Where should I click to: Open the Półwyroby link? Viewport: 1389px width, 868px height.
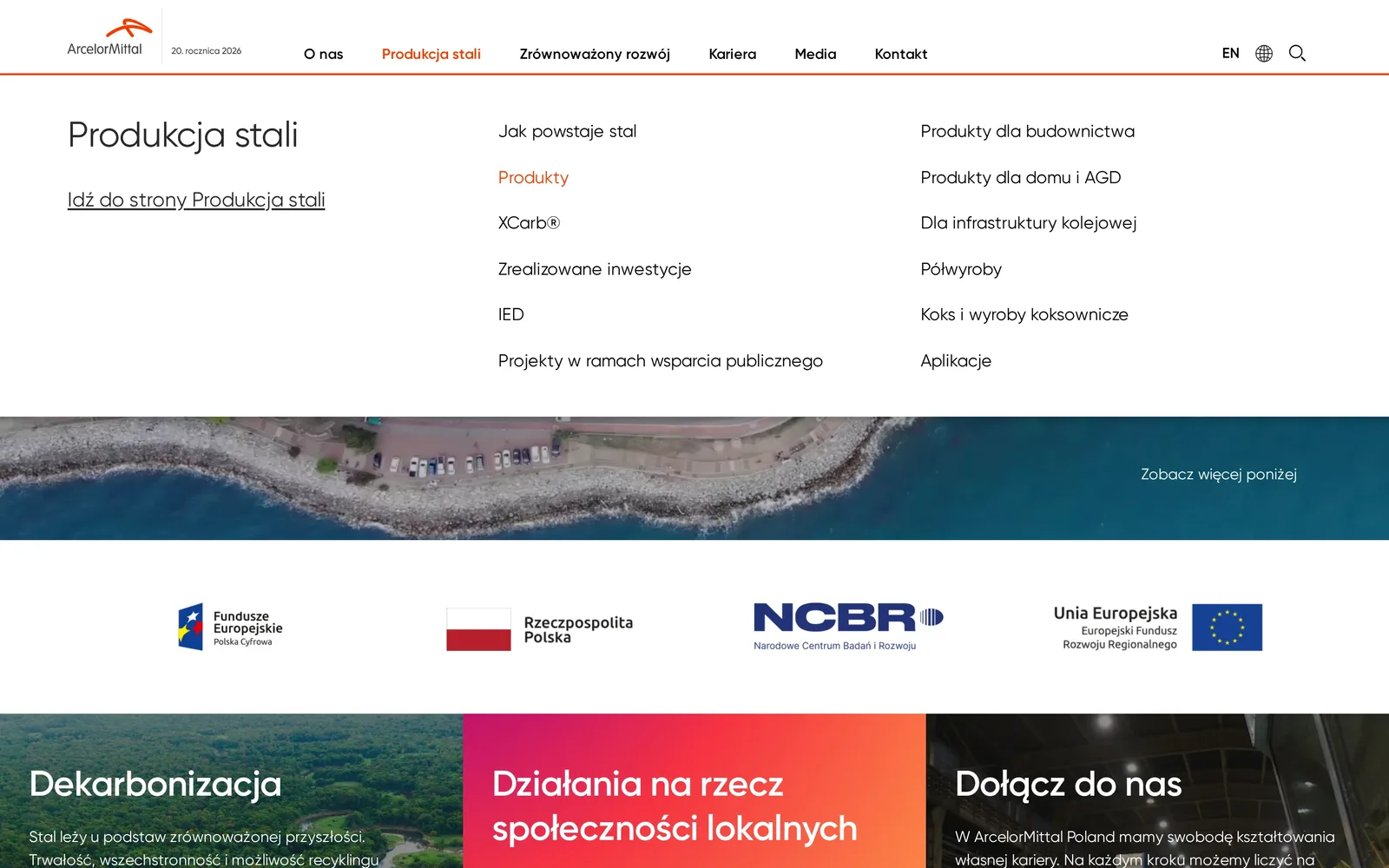(960, 269)
